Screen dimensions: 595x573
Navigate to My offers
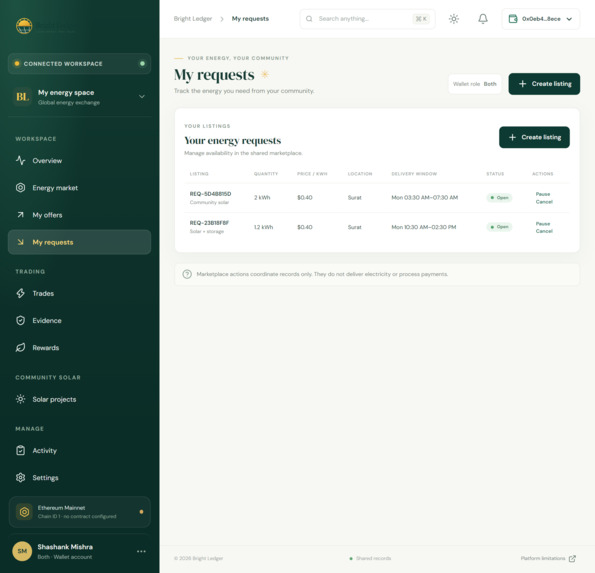pos(79,215)
